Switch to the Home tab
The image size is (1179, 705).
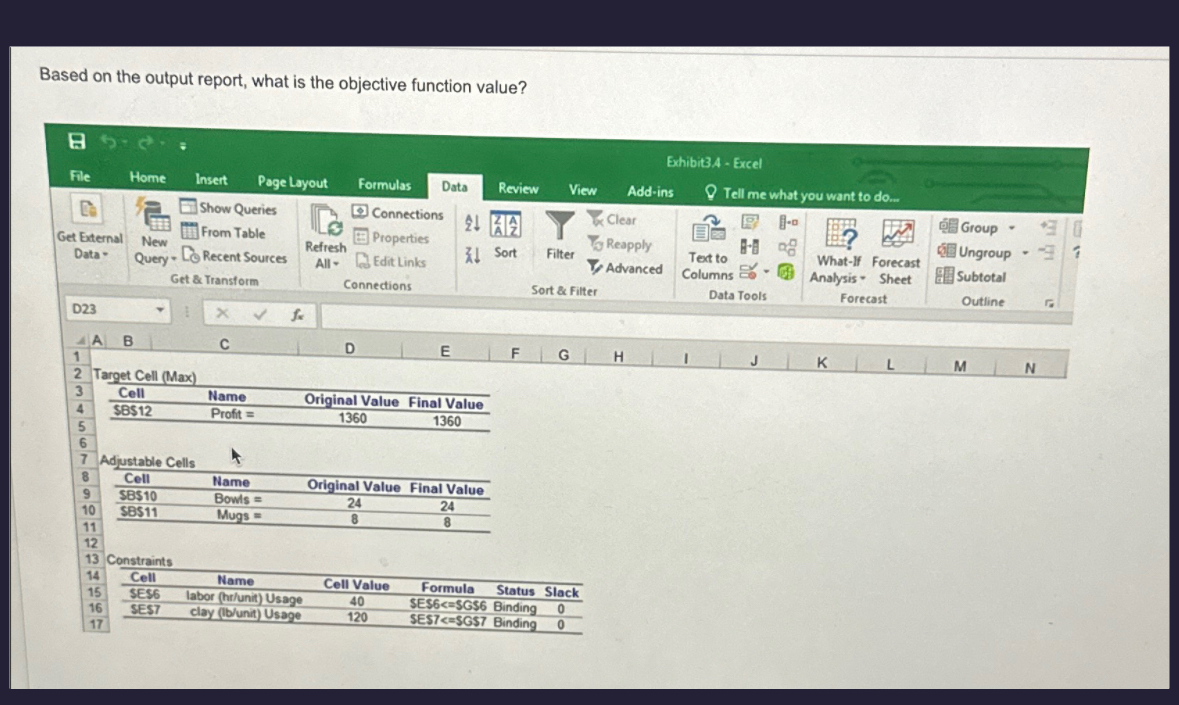147,177
